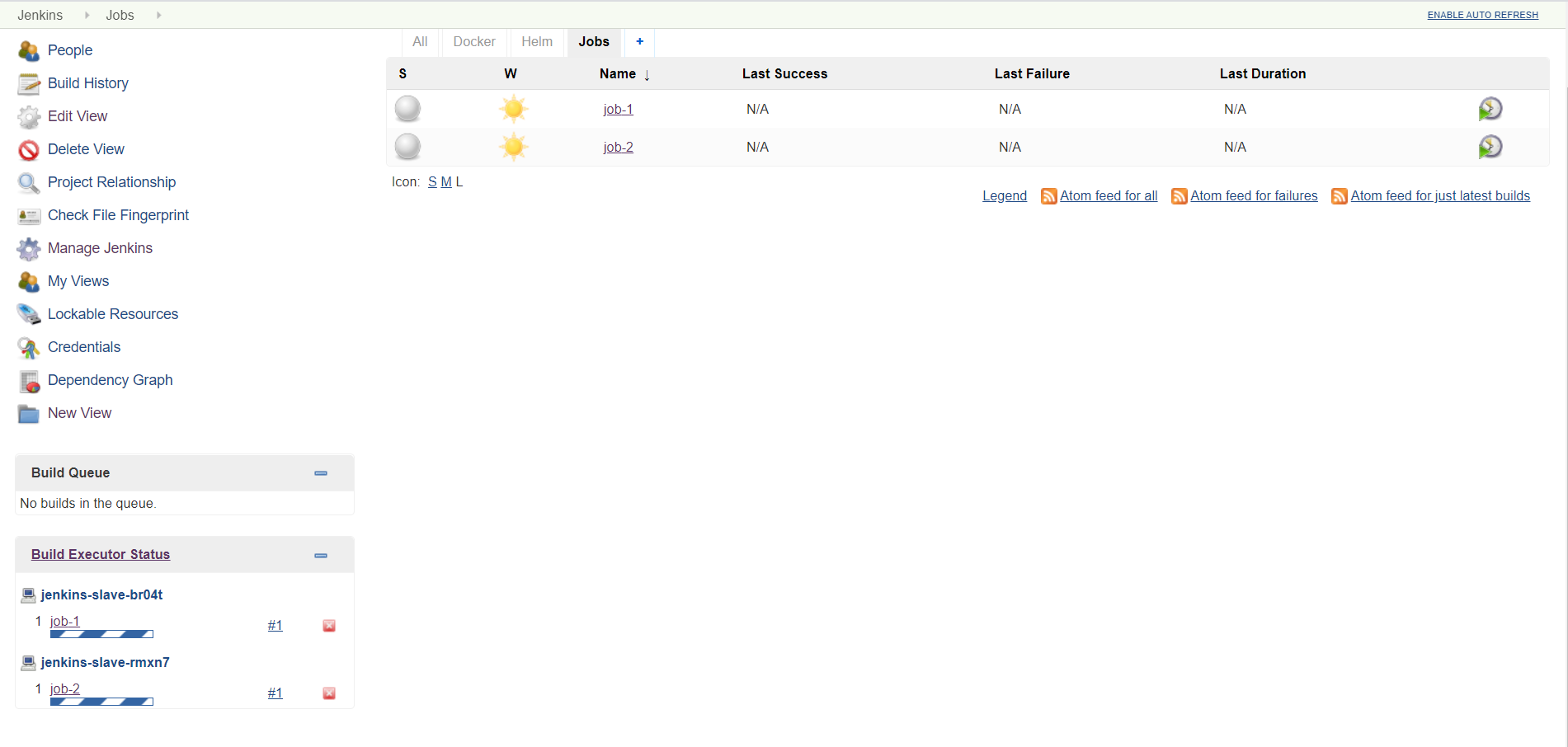Click the grey status ball of job-1
The height and width of the screenshot is (747, 1568).
(407, 109)
